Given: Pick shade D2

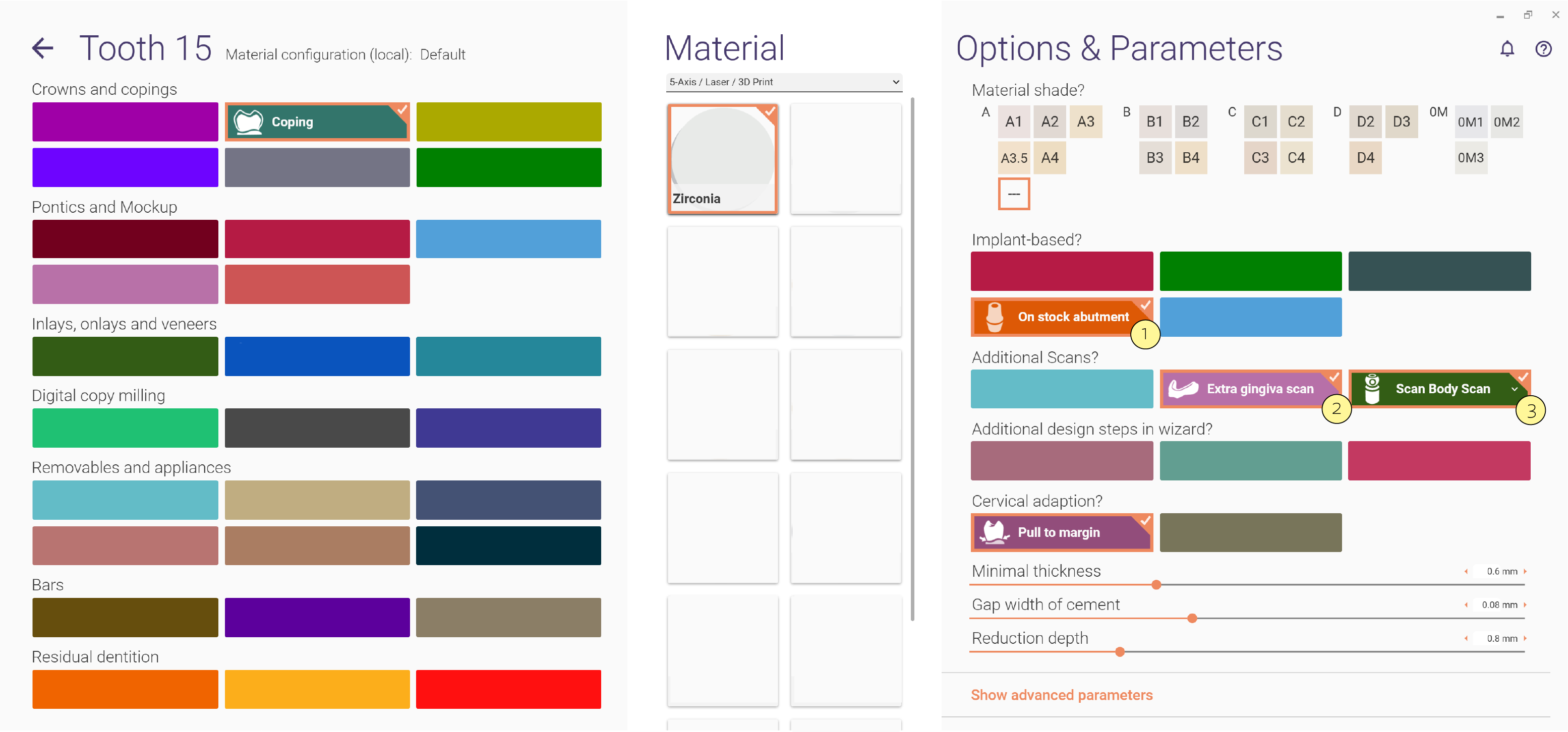Looking at the screenshot, I should [1365, 121].
